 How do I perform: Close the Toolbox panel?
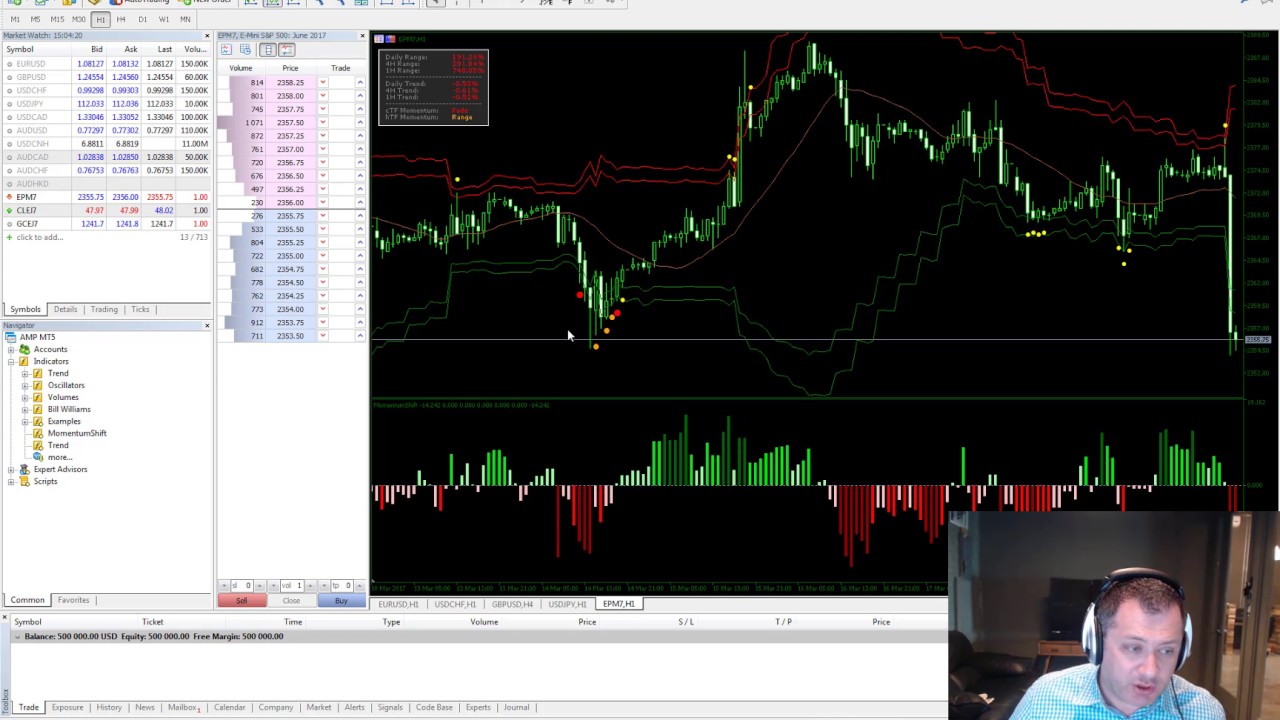coord(5,617)
